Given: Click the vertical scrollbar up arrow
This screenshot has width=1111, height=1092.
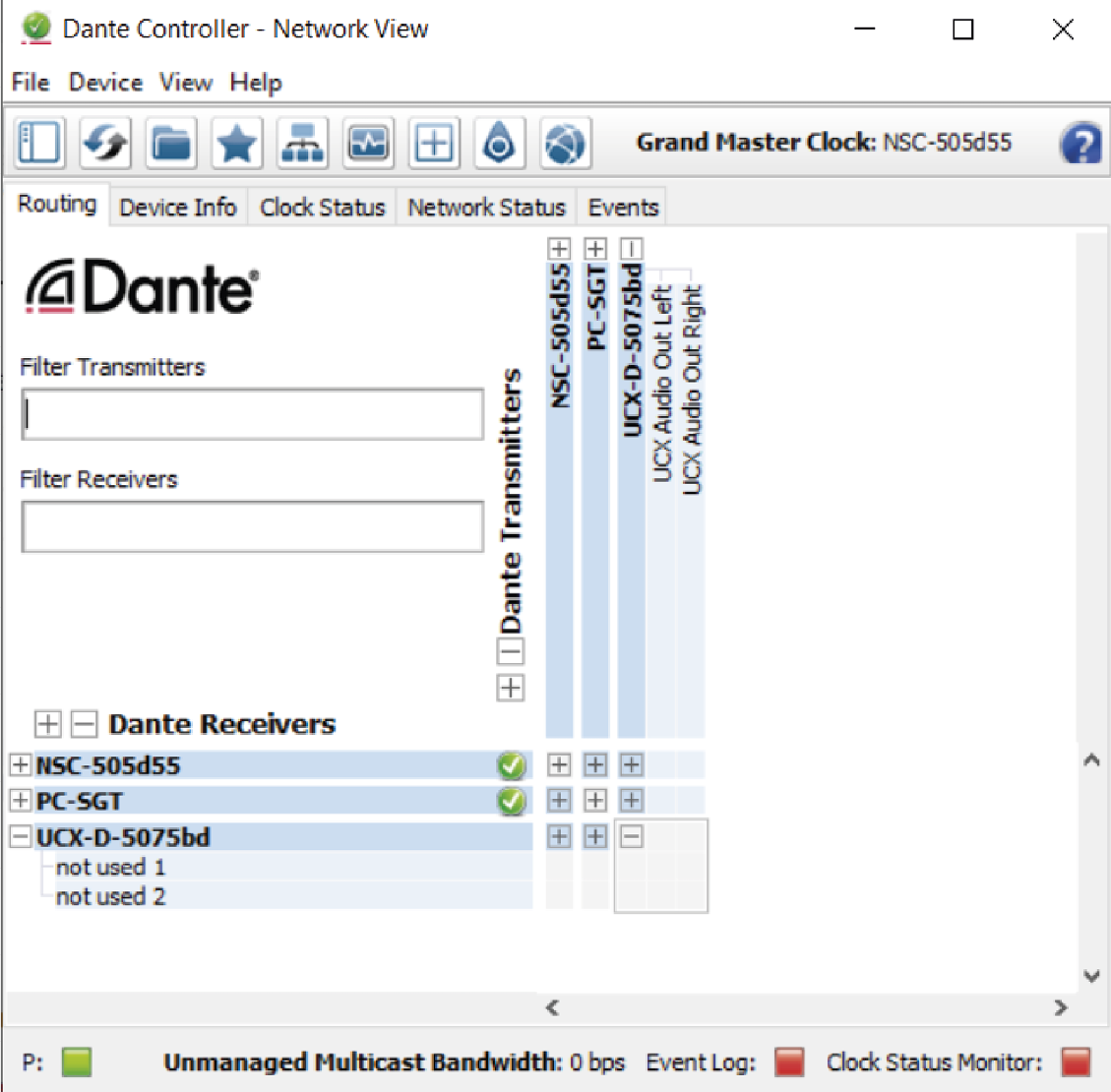Looking at the screenshot, I should (x=1092, y=759).
